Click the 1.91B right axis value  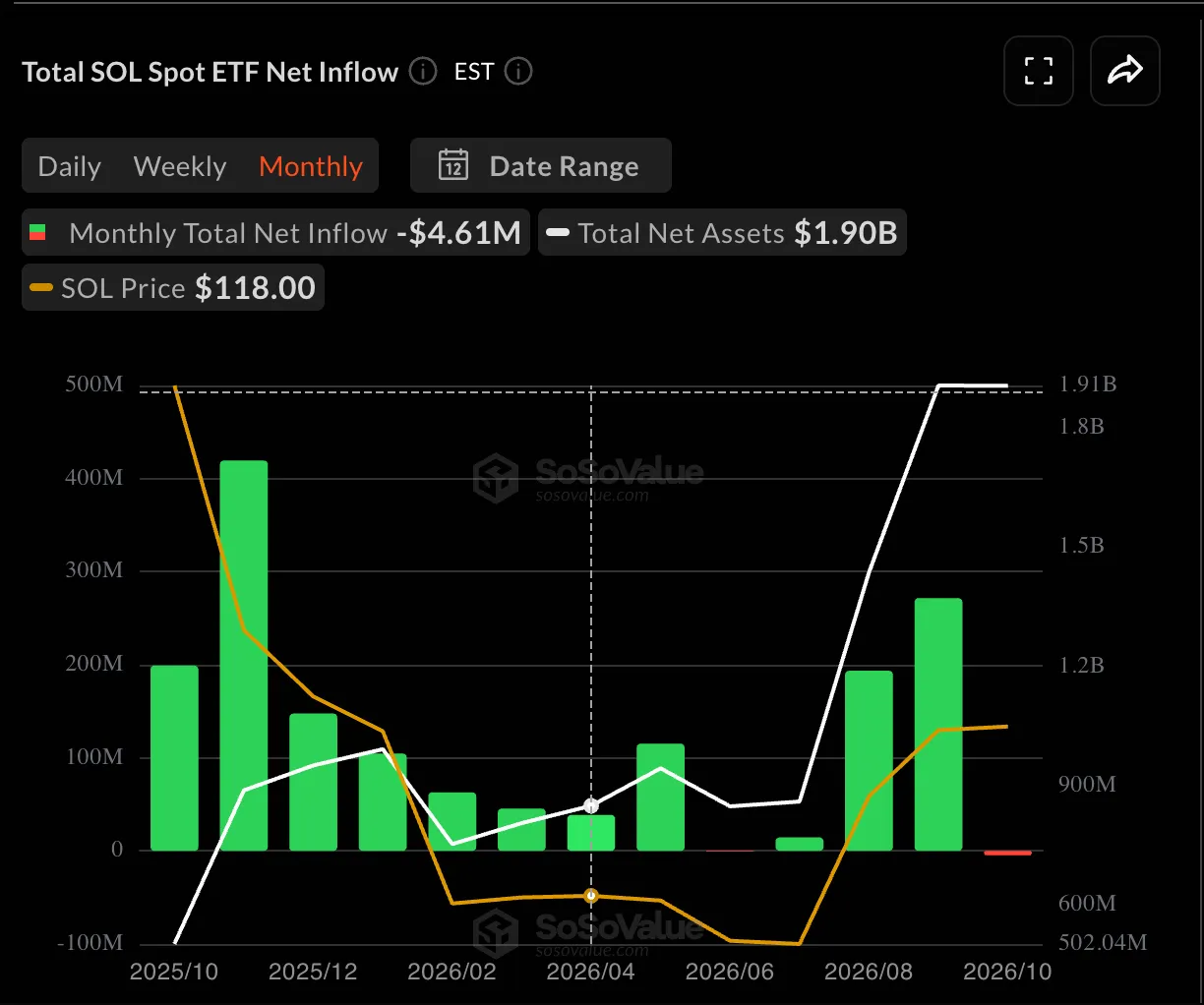[1088, 384]
